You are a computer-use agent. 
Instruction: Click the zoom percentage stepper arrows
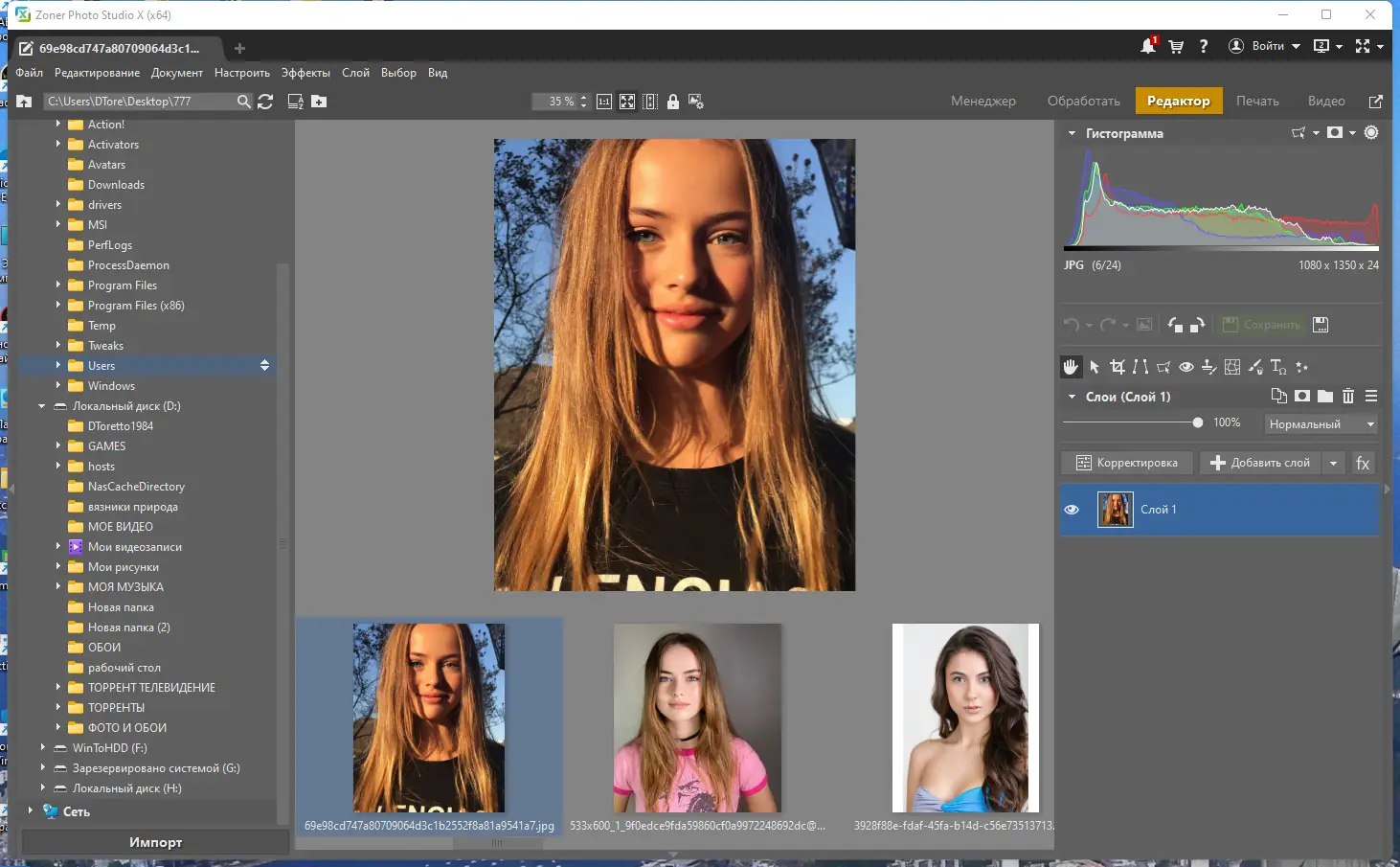pyautogui.click(x=583, y=102)
